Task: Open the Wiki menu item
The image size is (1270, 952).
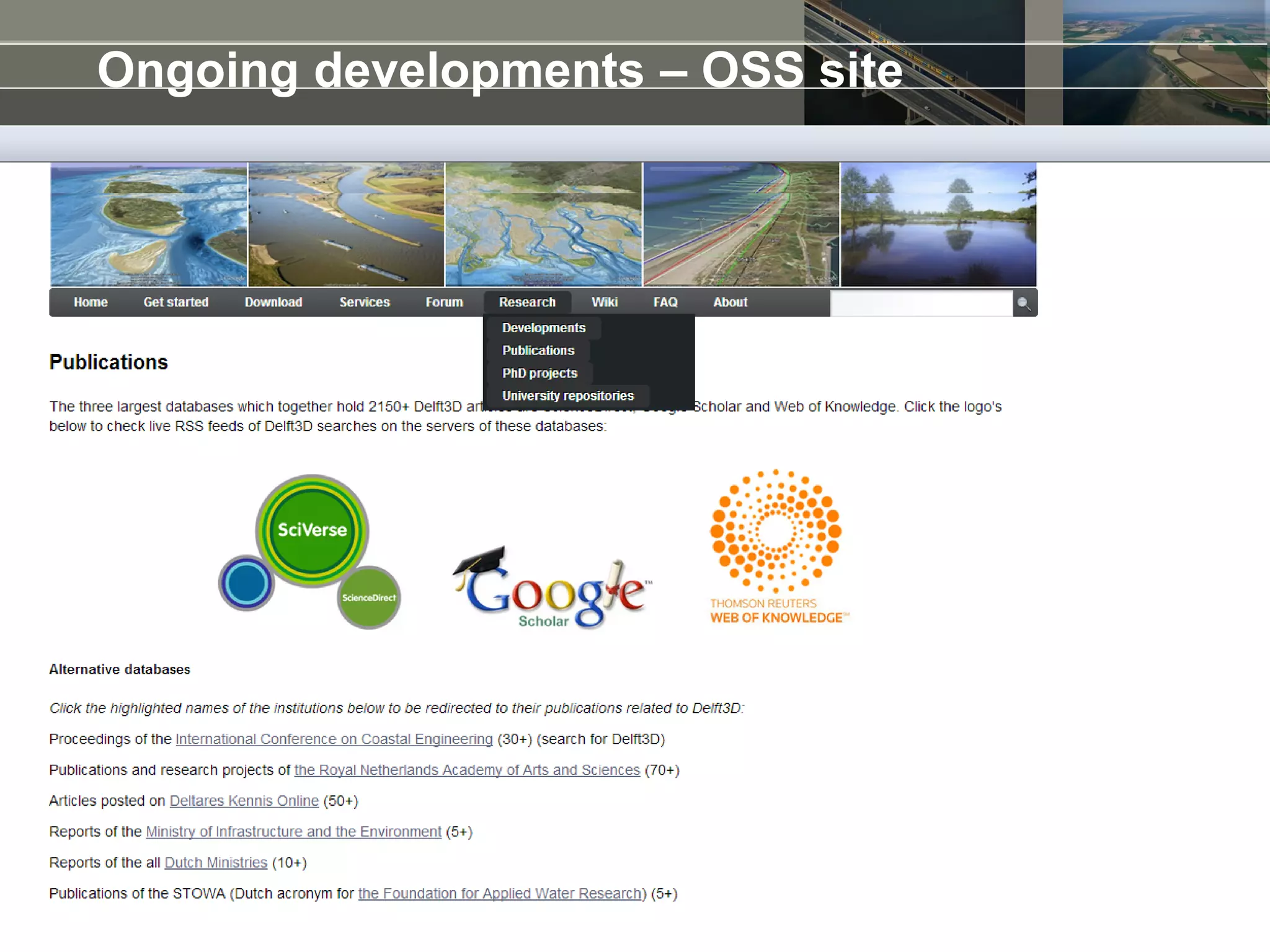Action: click(x=605, y=302)
